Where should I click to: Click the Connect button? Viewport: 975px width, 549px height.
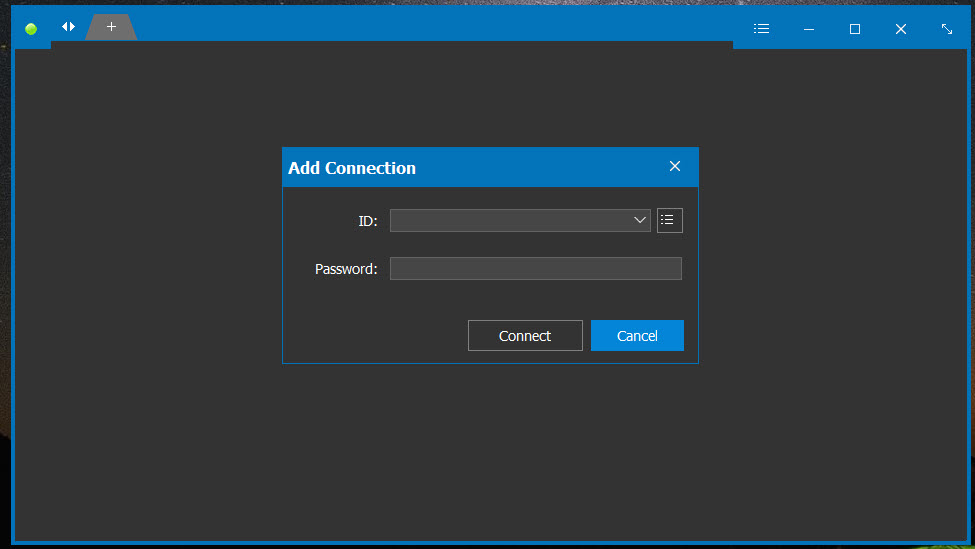tap(525, 336)
